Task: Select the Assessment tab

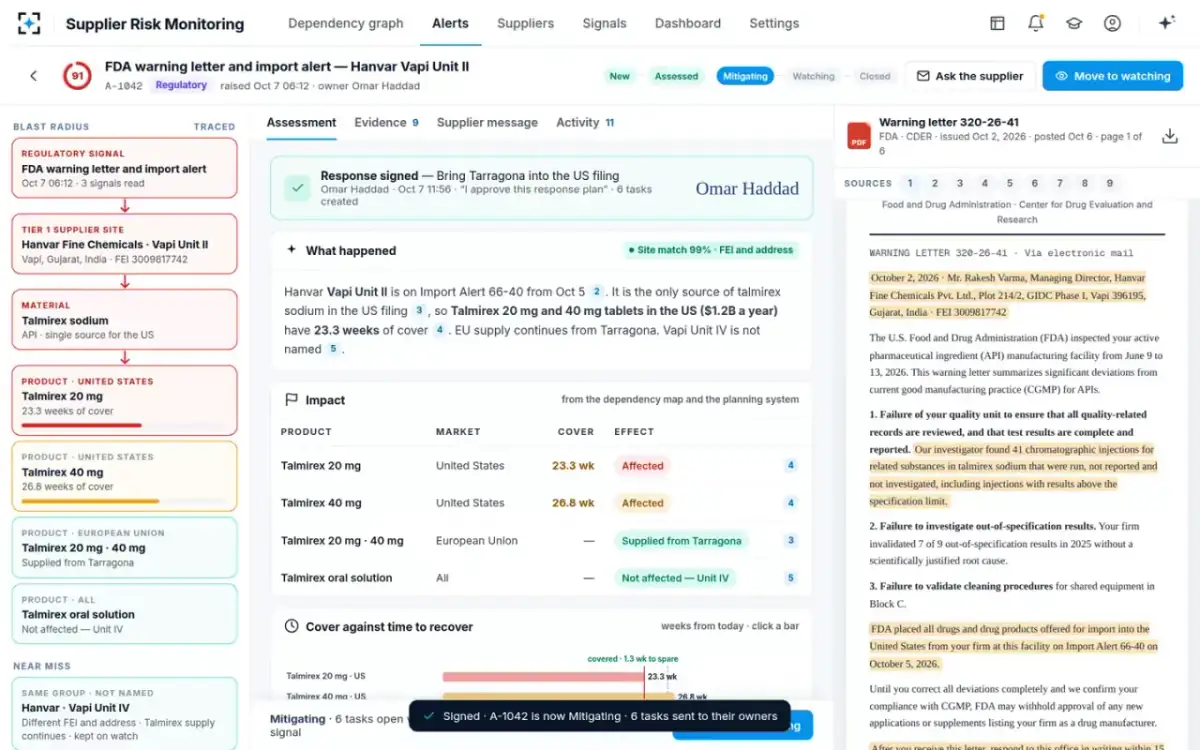Action: (x=301, y=122)
